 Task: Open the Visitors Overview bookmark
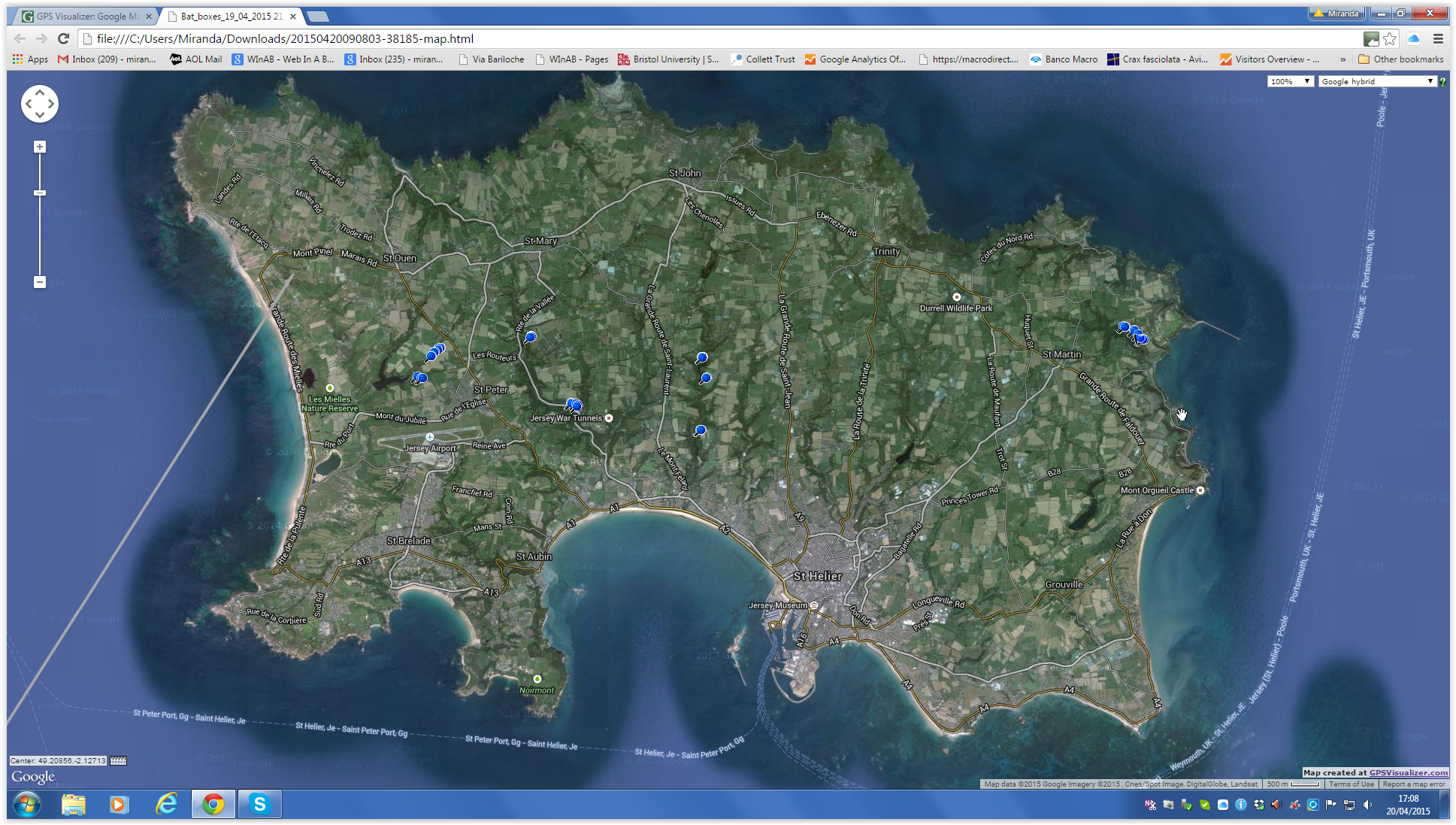click(1269, 59)
